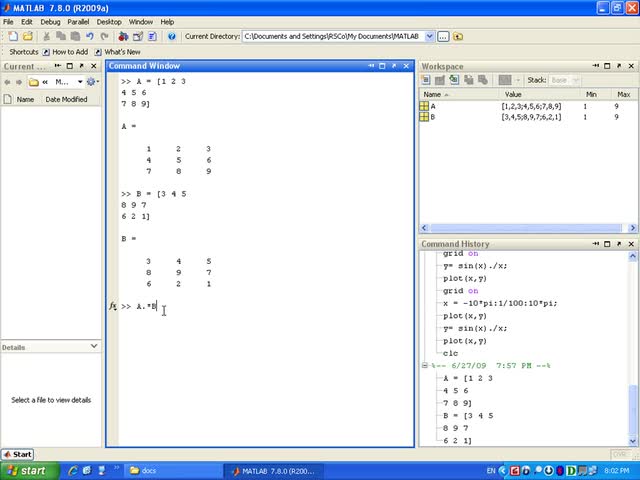
Task: Open folder path dropdown in Current Directory
Action: click(x=80, y=82)
